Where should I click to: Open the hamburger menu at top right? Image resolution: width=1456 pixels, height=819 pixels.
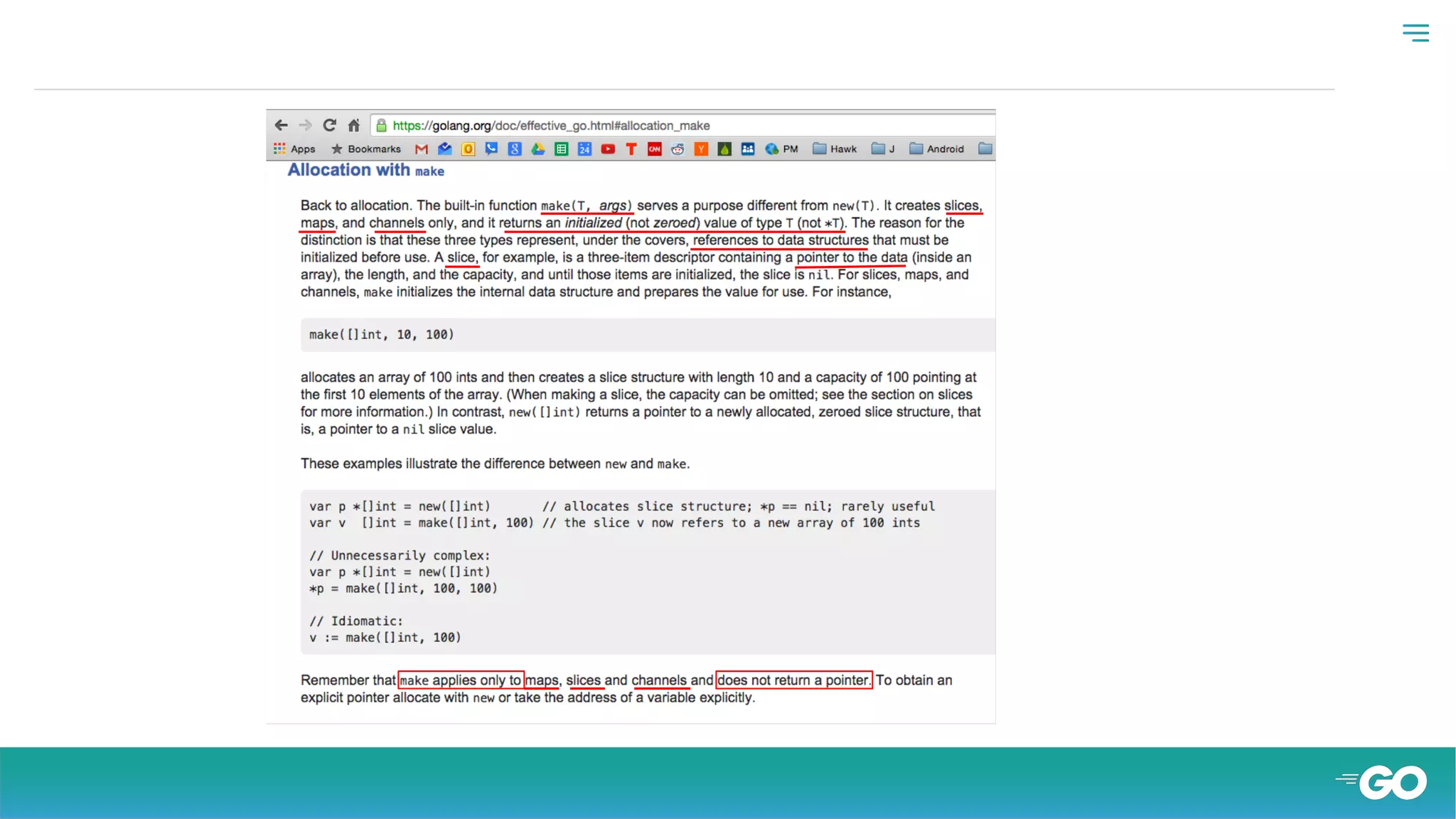pos(1415,33)
